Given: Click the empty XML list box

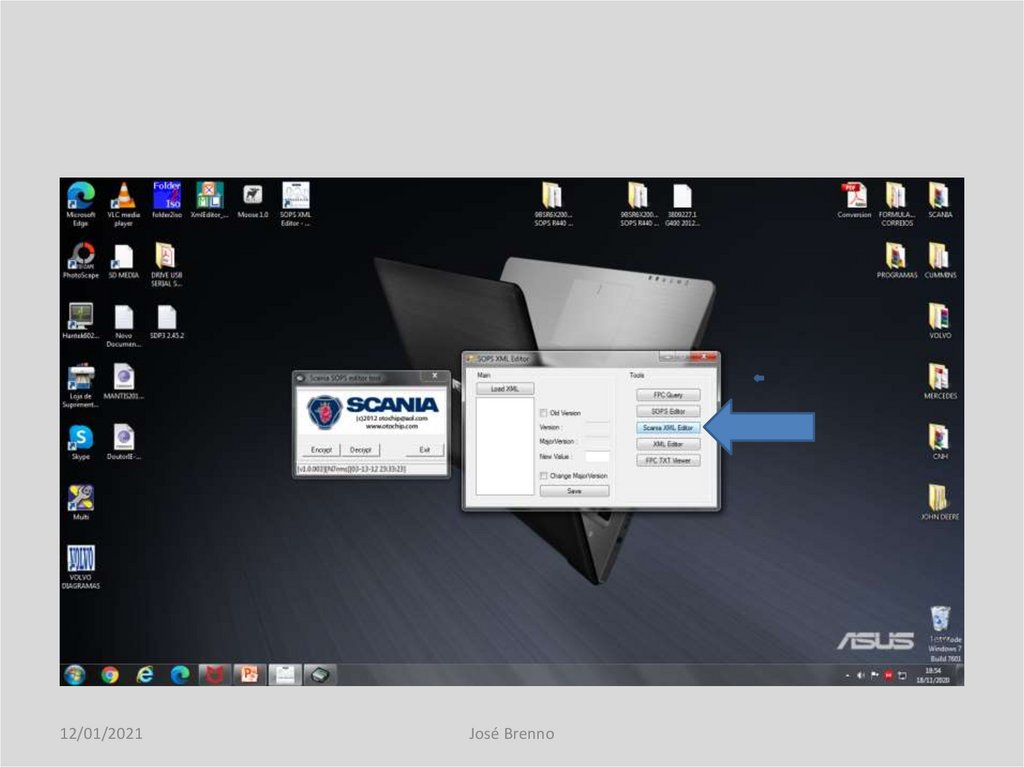Looking at the screenshot, I should 505,446.
